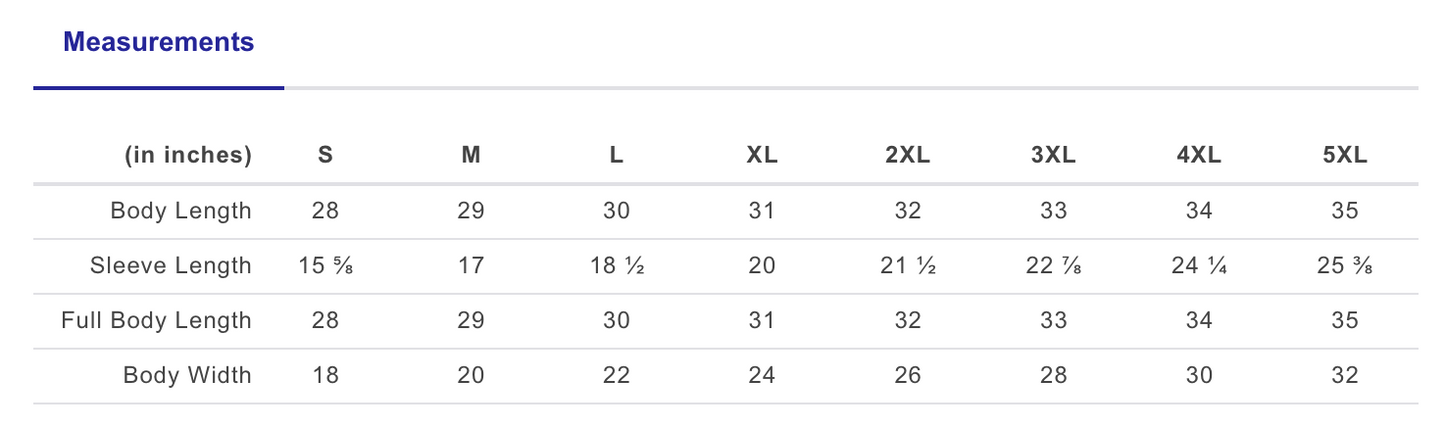
Task: Select the Sleeve Length row label
Action: click(171, 266)
